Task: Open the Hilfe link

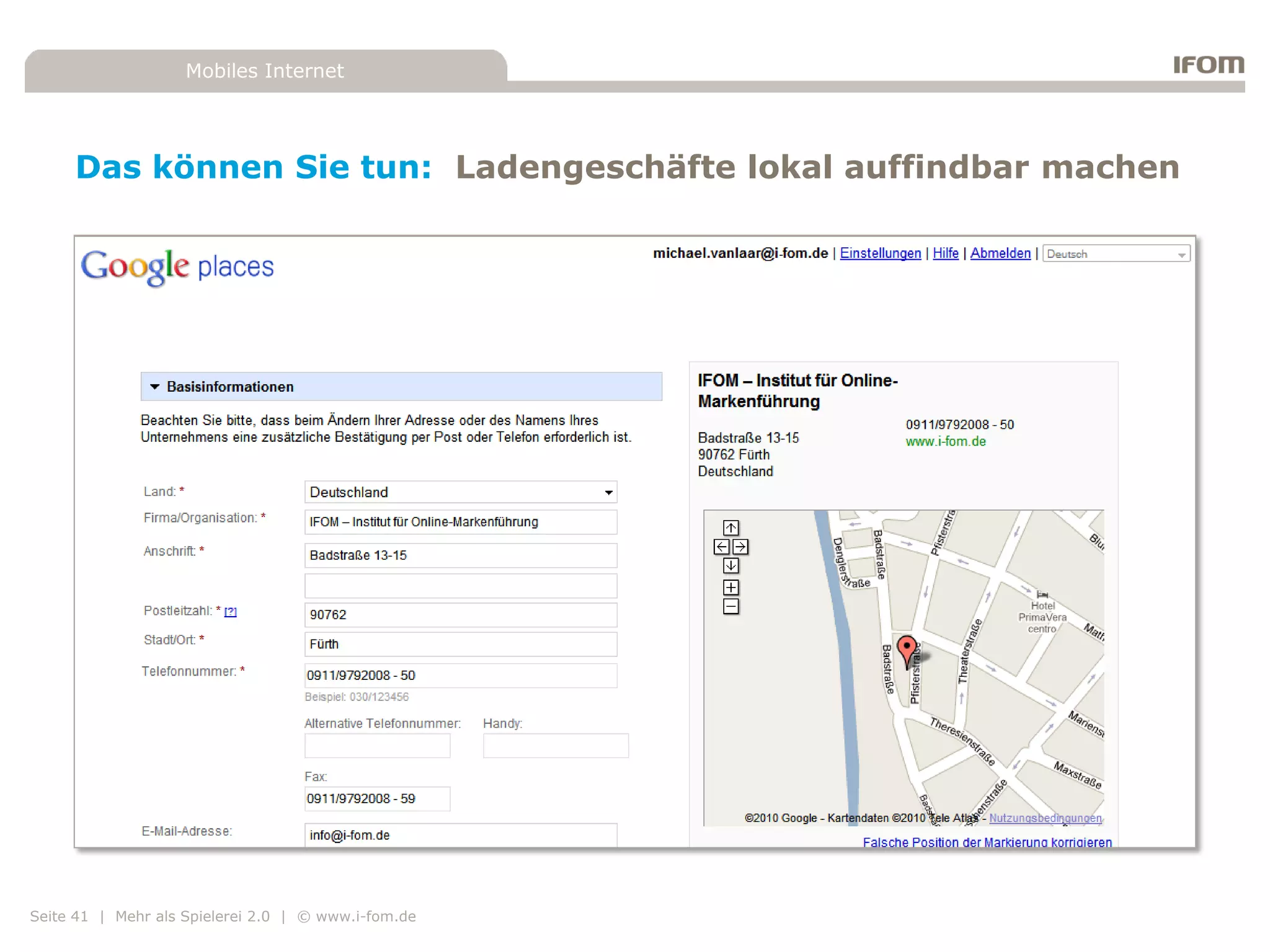Action: 946,253
